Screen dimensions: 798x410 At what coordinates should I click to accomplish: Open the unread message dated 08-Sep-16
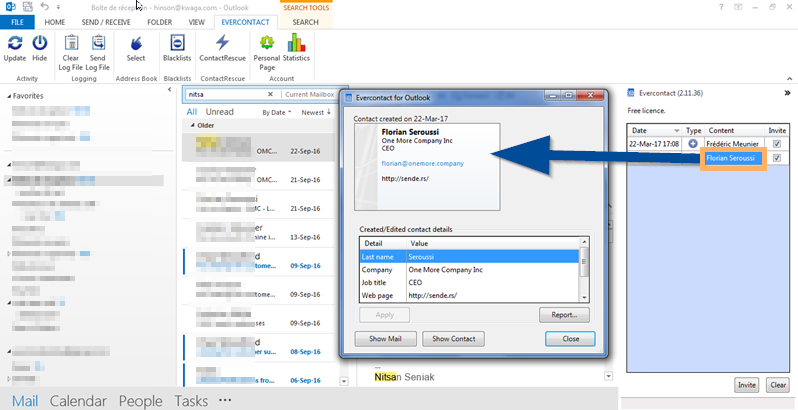pos(259,347)
